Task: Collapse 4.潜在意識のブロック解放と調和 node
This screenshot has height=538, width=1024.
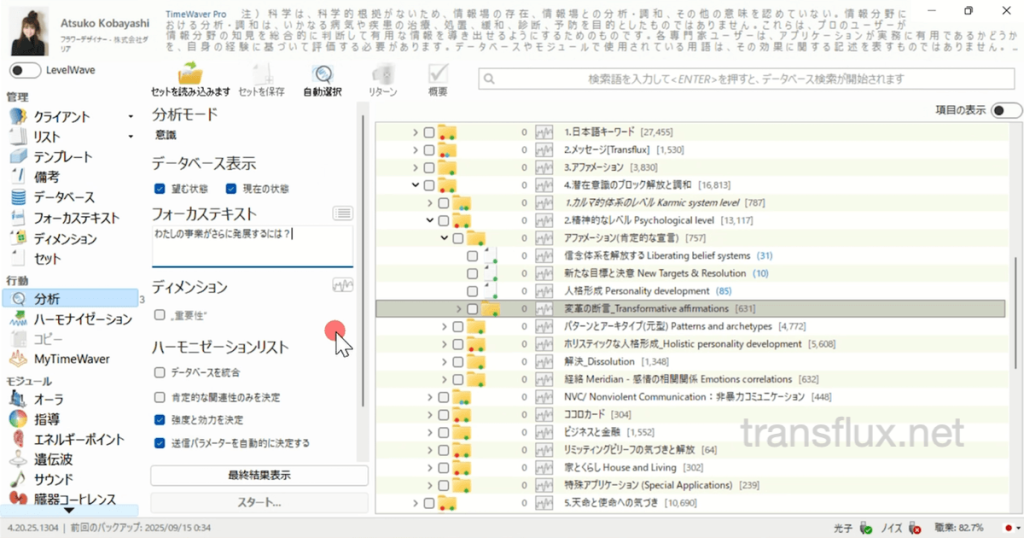Action: coord(415,185)
